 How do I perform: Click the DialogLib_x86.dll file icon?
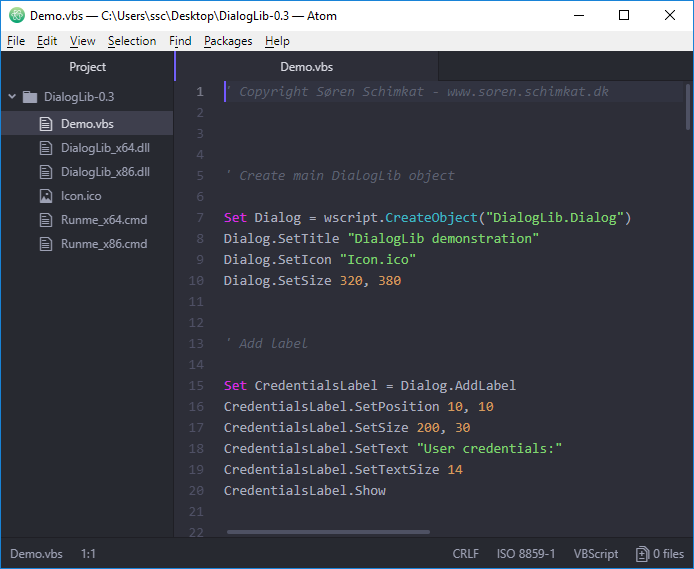click(x=46, y=172)
